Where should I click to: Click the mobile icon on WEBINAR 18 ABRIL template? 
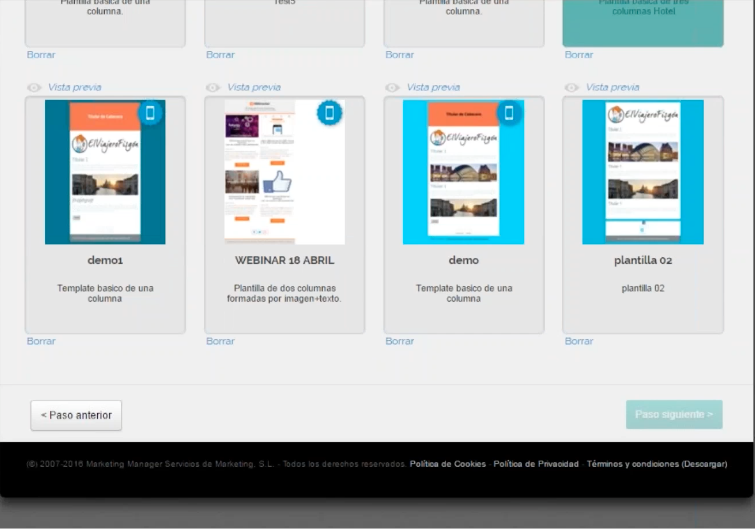coord(329,113)
